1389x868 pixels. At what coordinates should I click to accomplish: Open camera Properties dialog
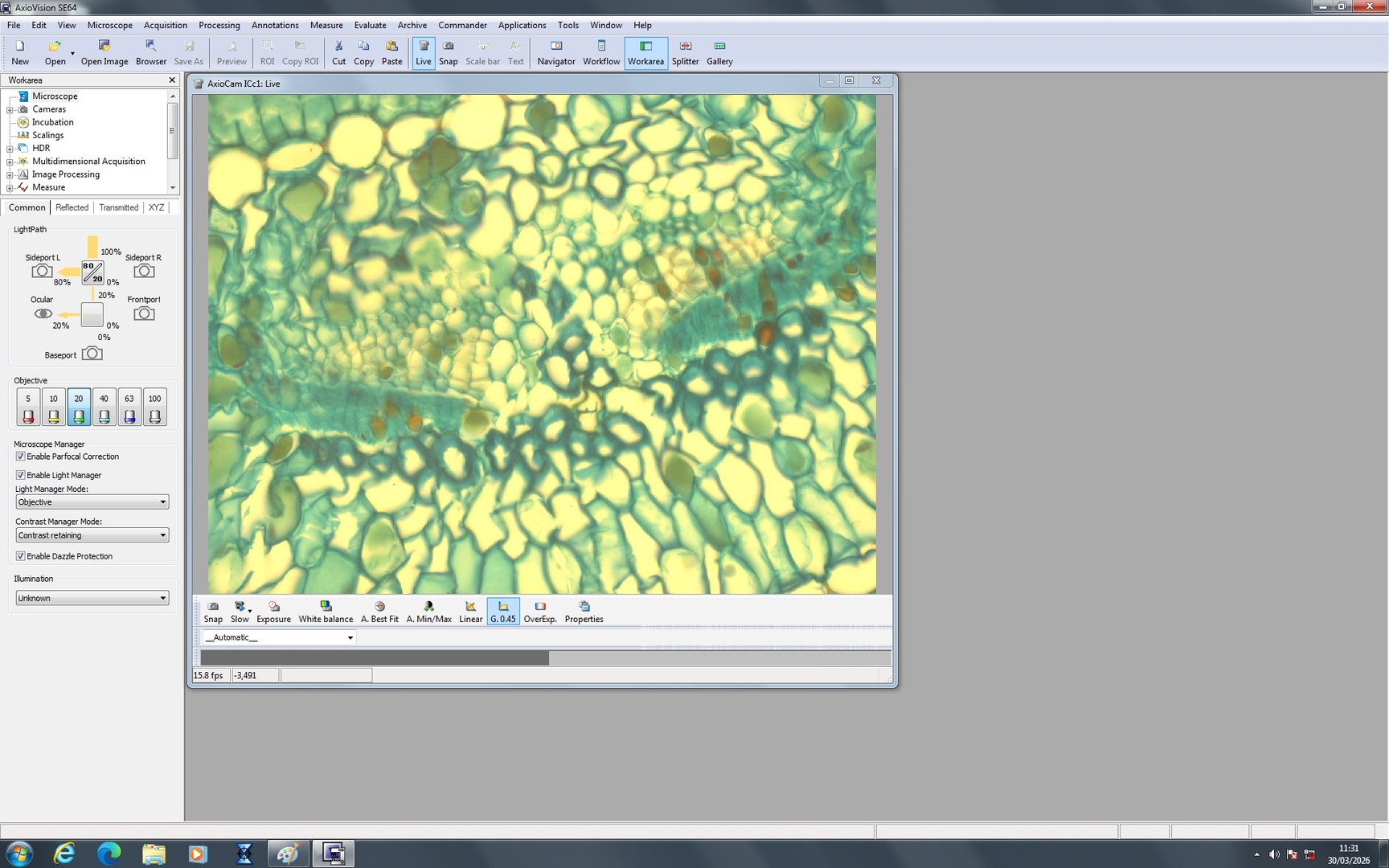coord(584,611)
